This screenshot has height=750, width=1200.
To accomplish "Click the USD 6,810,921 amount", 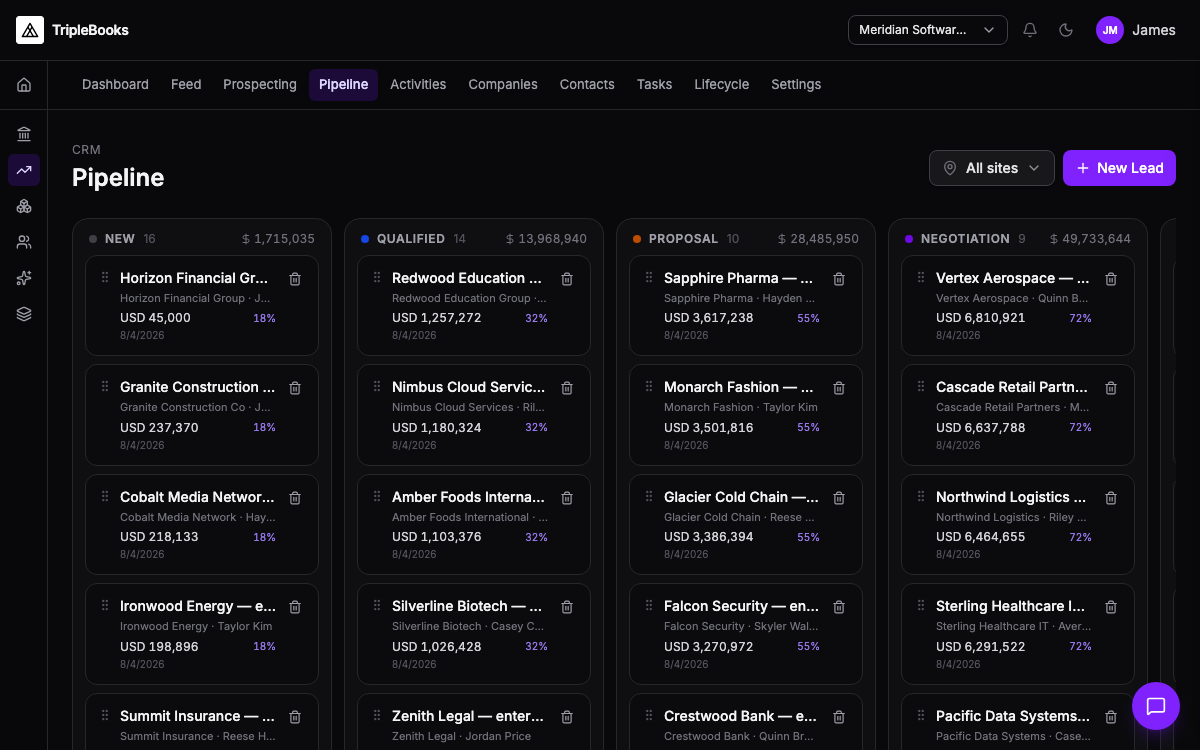I will tap(981, 318).
